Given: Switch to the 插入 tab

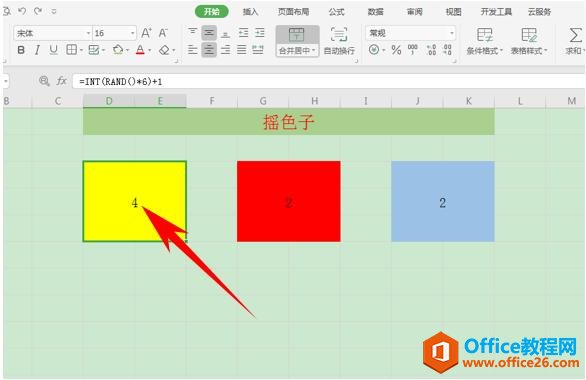Looking at the screenshot, I should [x=250, y=12].
